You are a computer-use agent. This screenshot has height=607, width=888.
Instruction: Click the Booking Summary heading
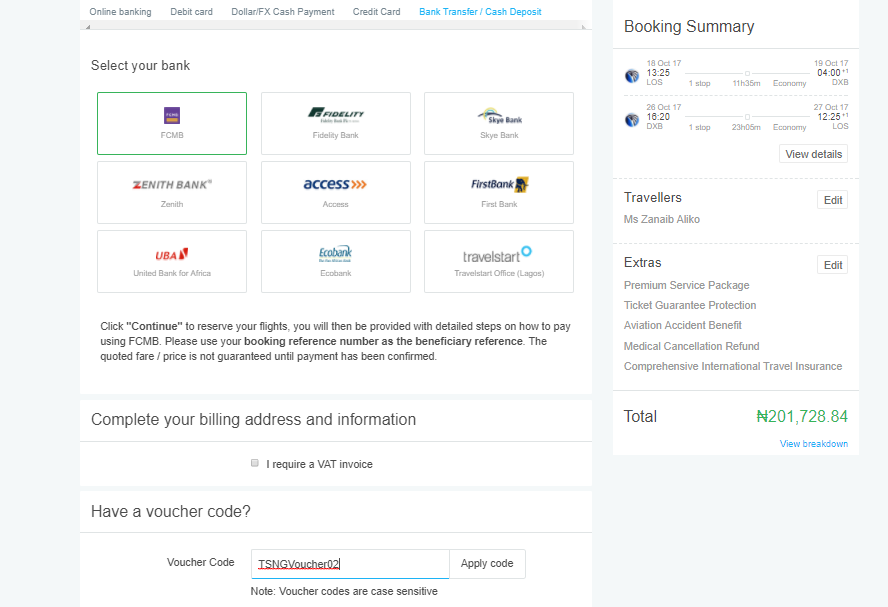coord(689,27)
